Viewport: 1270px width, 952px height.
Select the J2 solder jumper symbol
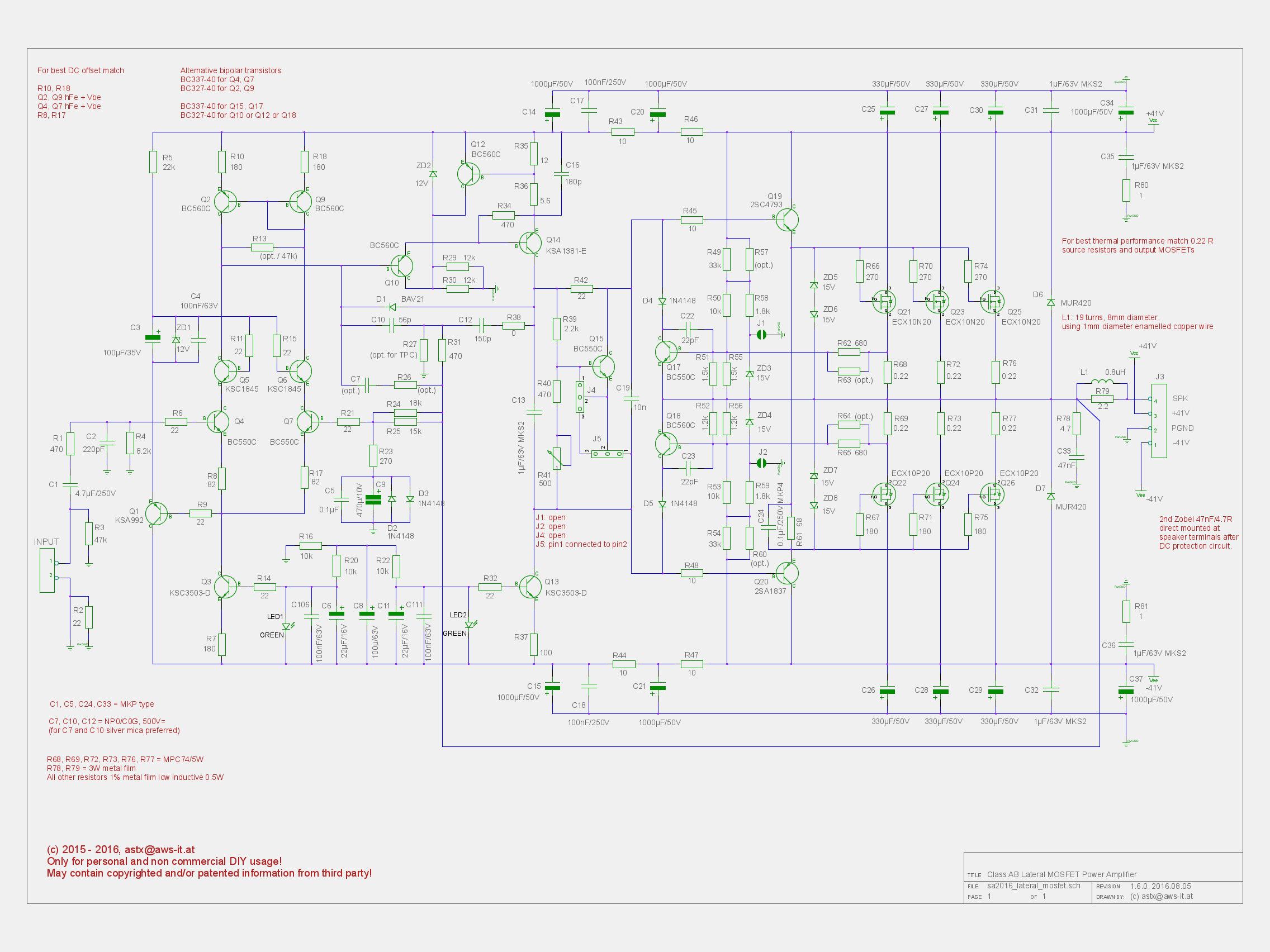click(x=761, y=463)
